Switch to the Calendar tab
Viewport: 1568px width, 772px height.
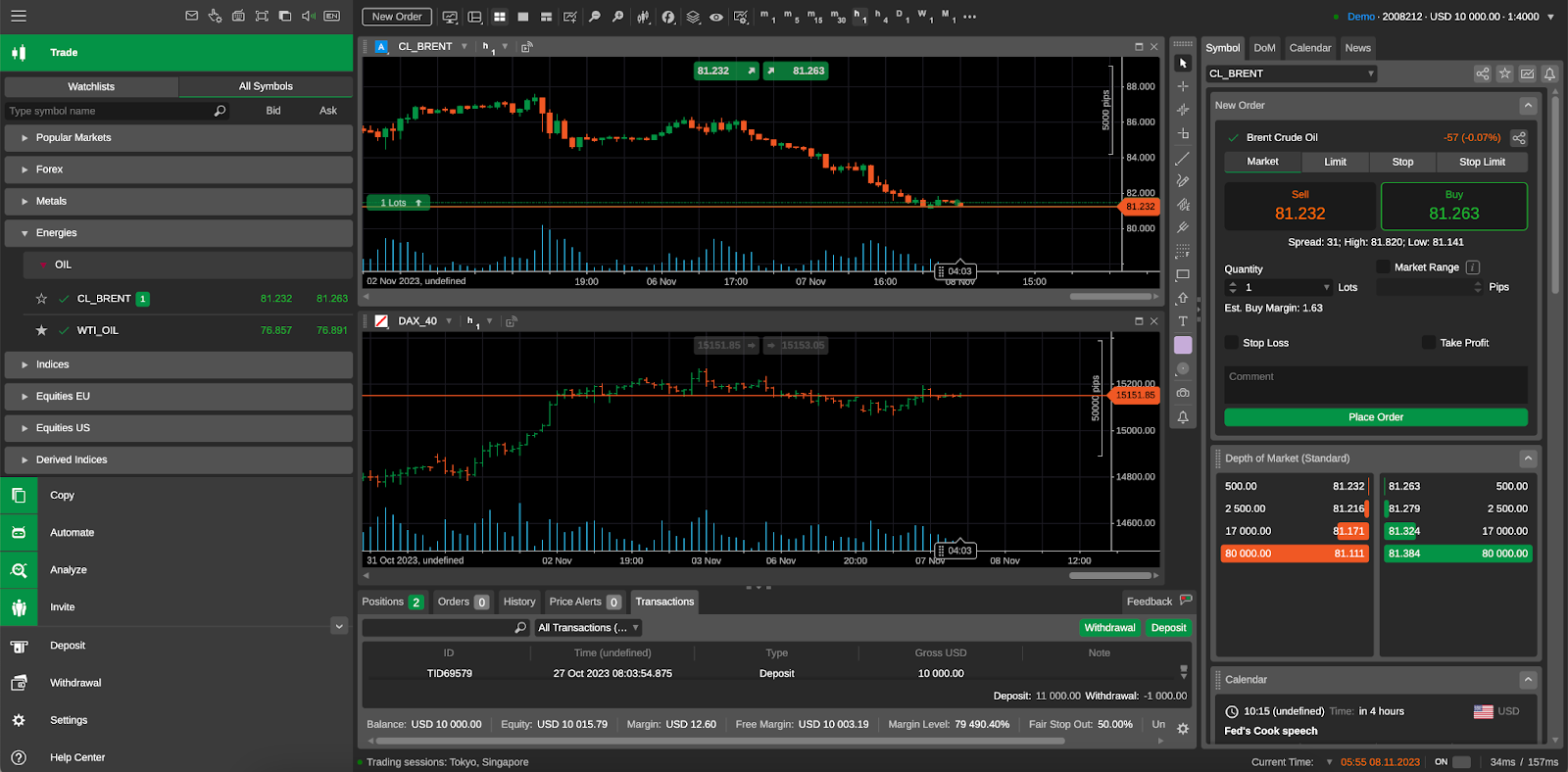(1309, 48)
